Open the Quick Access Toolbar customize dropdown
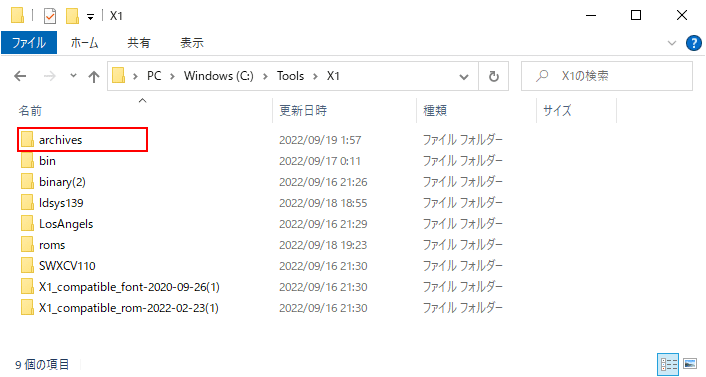The height and width of the screenshot is (377, 706). (x=91, y=17)
